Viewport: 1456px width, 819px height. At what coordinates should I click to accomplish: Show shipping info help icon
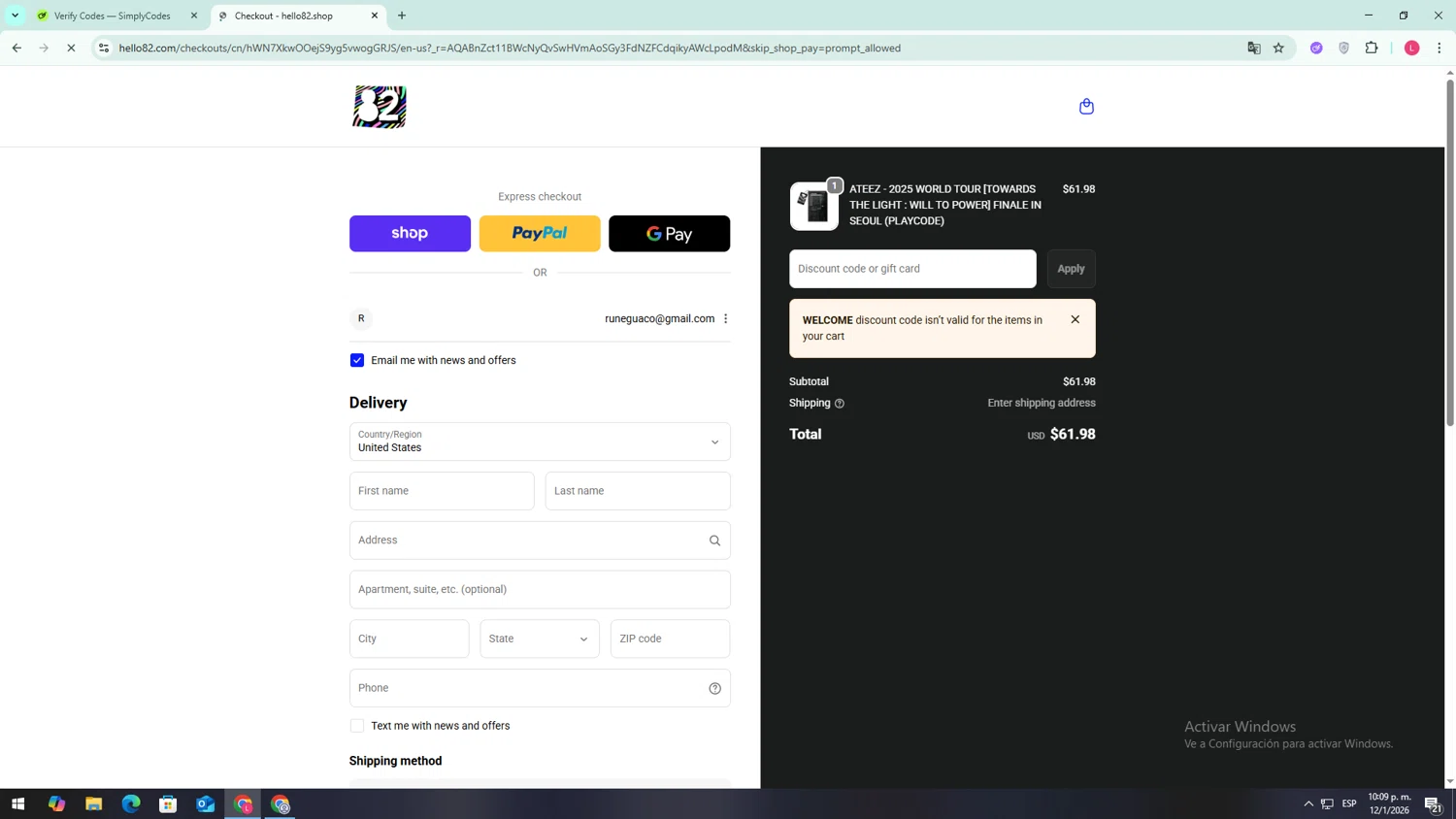point(840,404)
